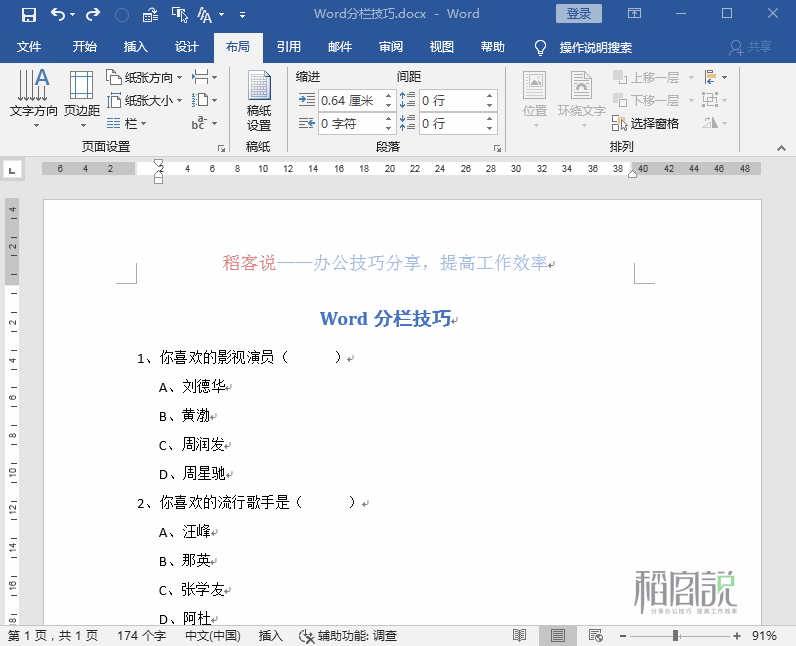Switch to the 审阅 Review tab
The height and width of the screenshot is (646, 796).
(x=391, y=47)
